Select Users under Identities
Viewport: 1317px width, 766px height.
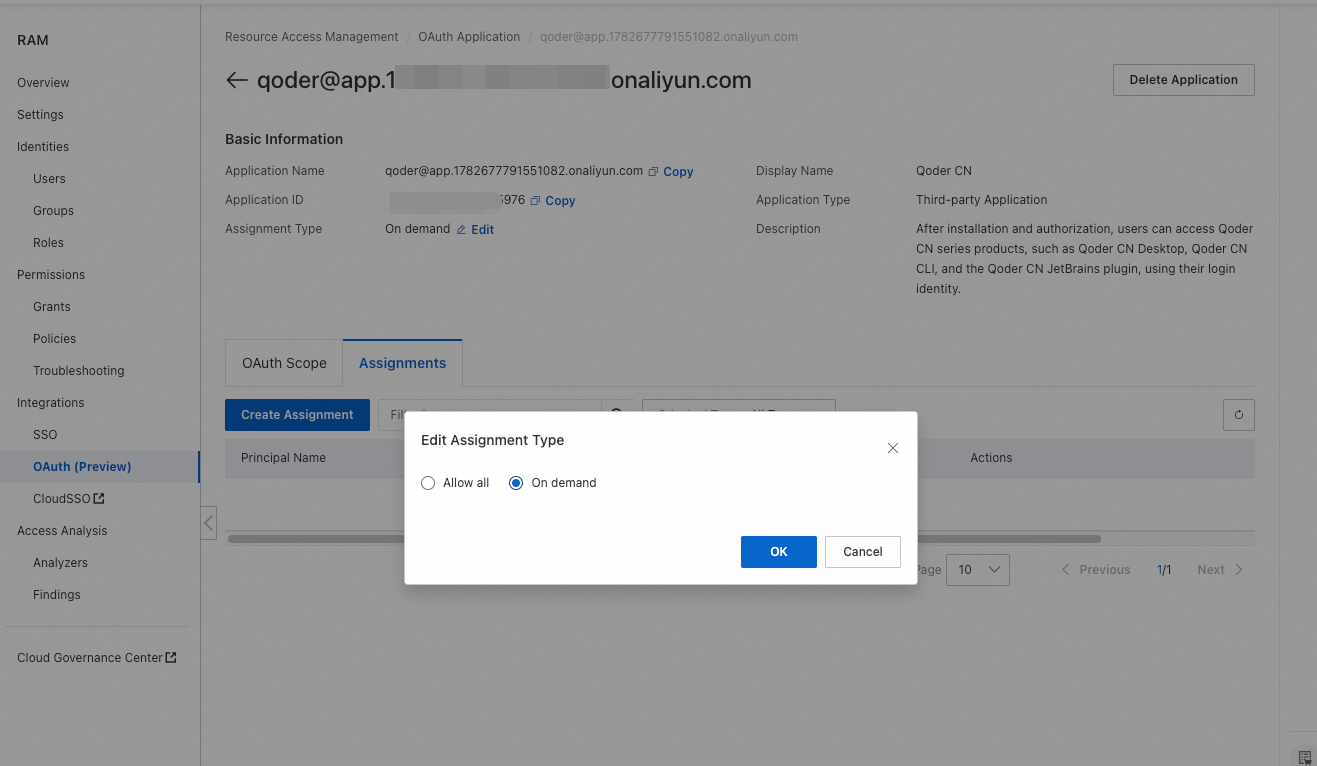(x=49, y=179)
